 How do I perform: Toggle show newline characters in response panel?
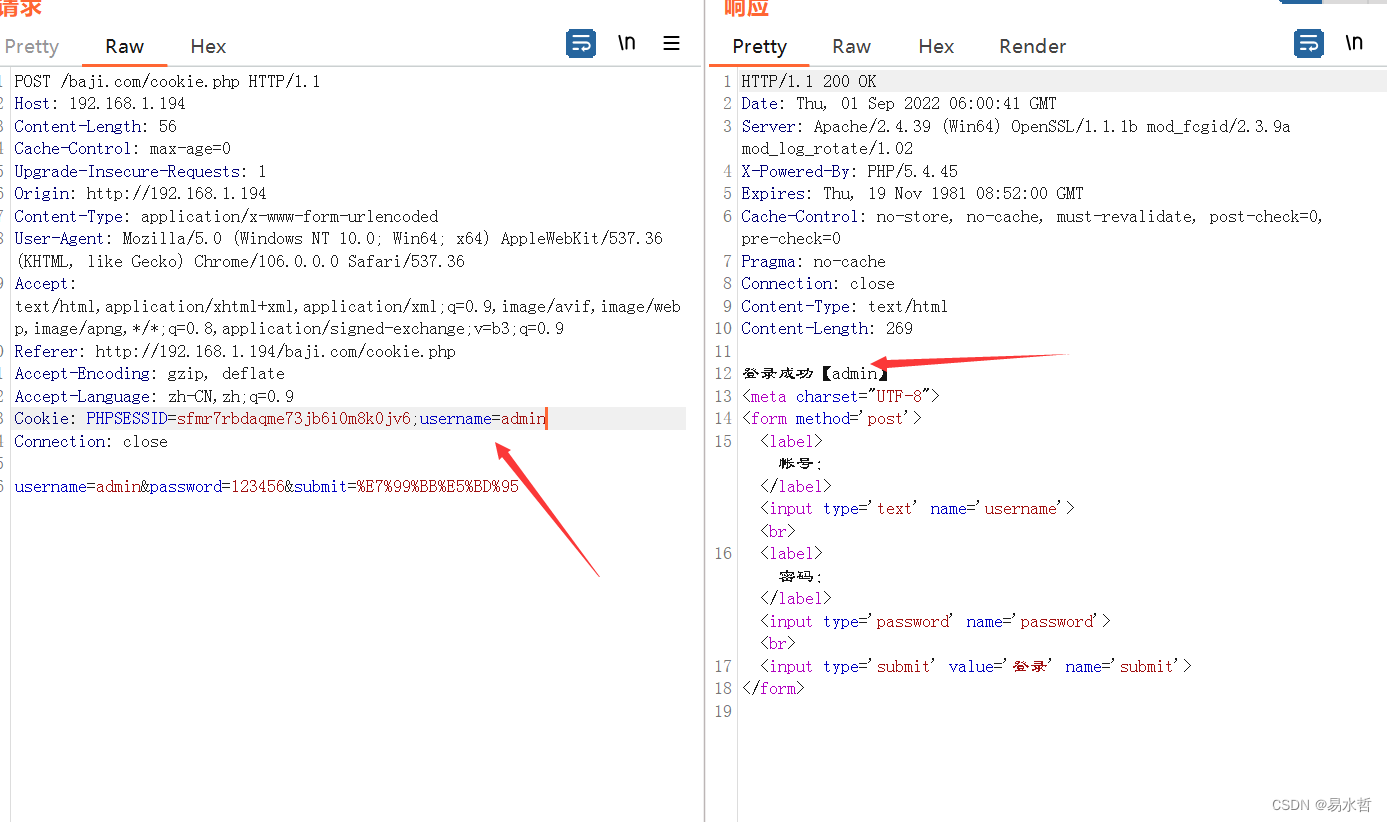pyautogui.click(x=1354, y=43)
